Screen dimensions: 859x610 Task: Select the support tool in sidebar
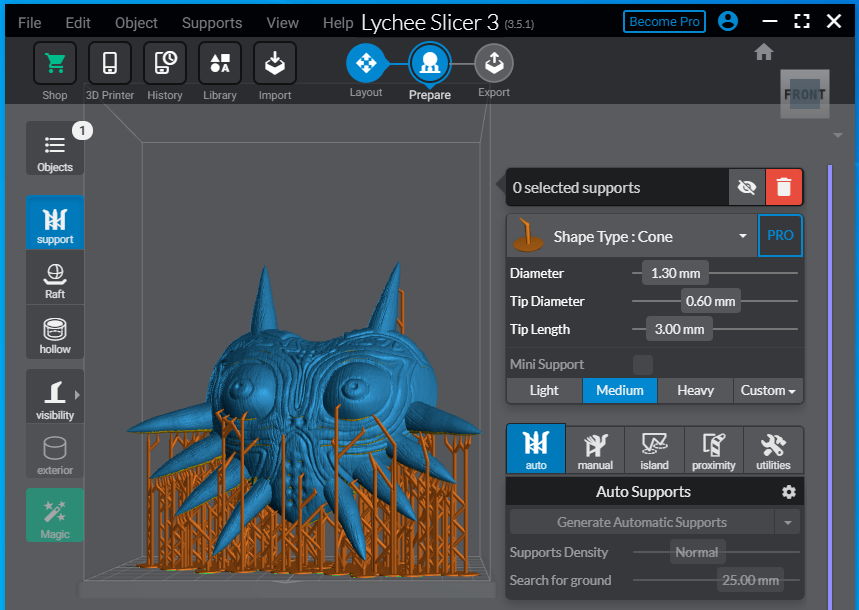click(55, 223)
